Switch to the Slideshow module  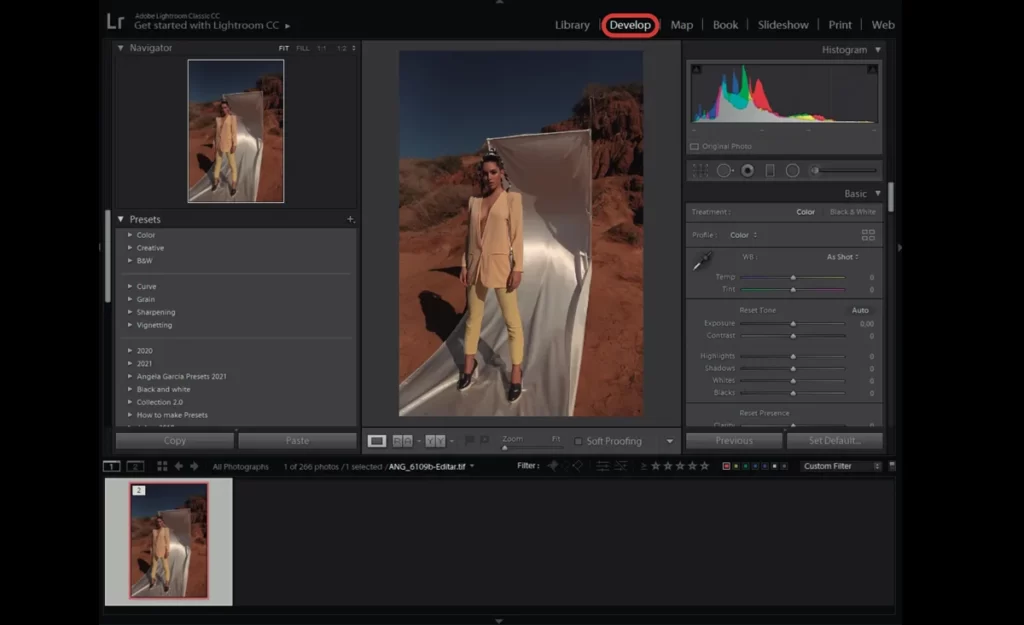783,25
